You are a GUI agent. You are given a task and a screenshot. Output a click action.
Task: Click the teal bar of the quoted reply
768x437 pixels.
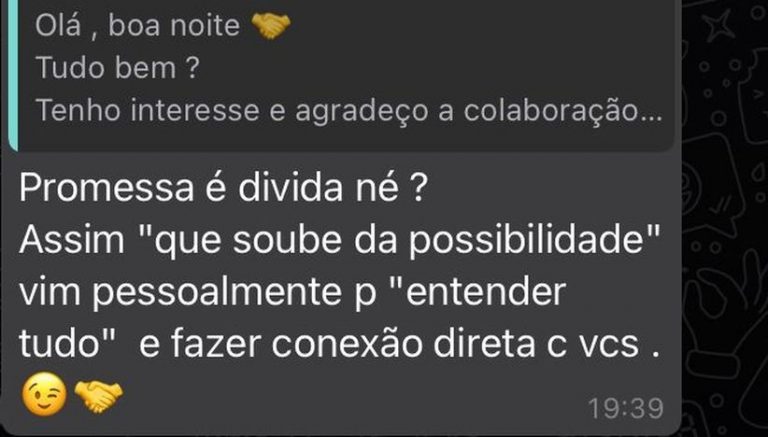(x=13, y=73)
